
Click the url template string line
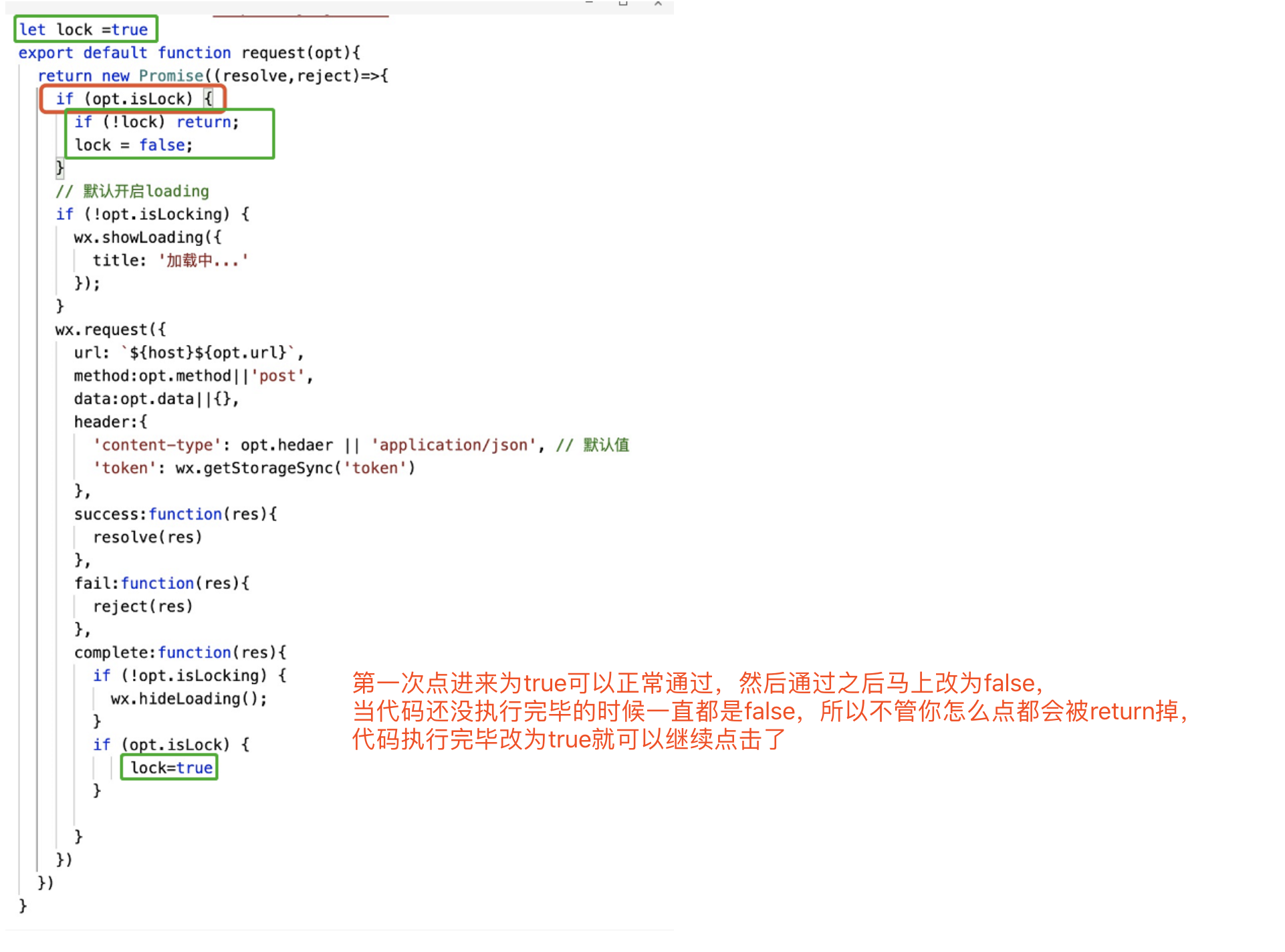[x=189, y=353]
